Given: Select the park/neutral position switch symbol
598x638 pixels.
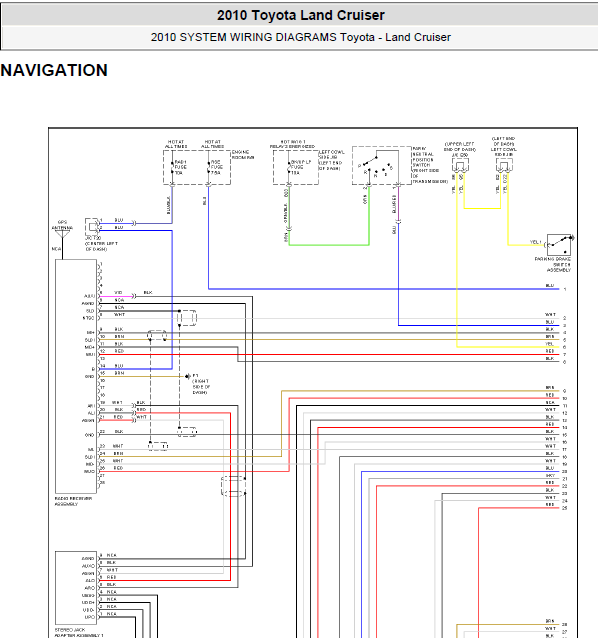Looking at the screenshot, I should coord(382,166).
